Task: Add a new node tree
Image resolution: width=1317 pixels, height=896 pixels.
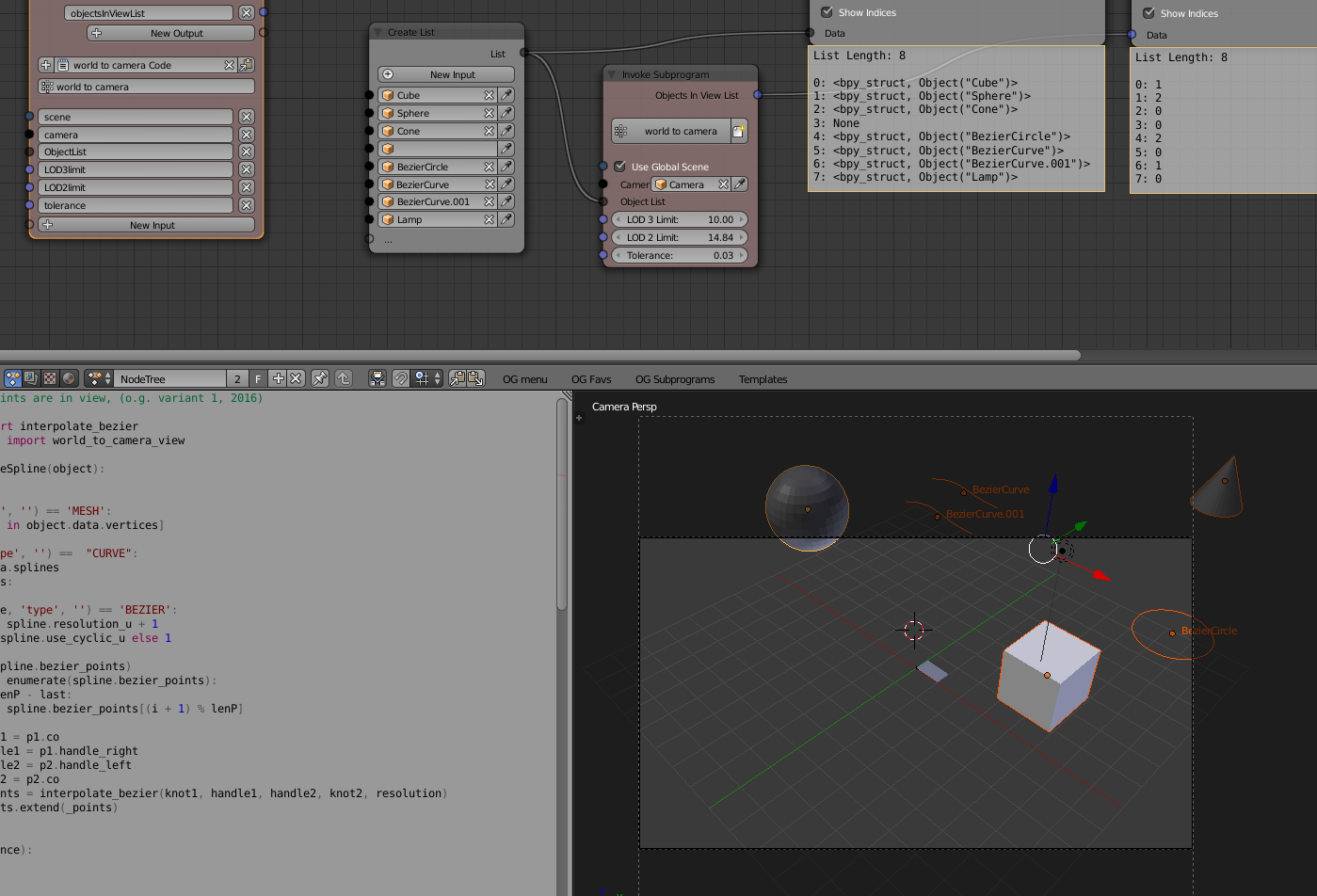Action: (278, 378)
